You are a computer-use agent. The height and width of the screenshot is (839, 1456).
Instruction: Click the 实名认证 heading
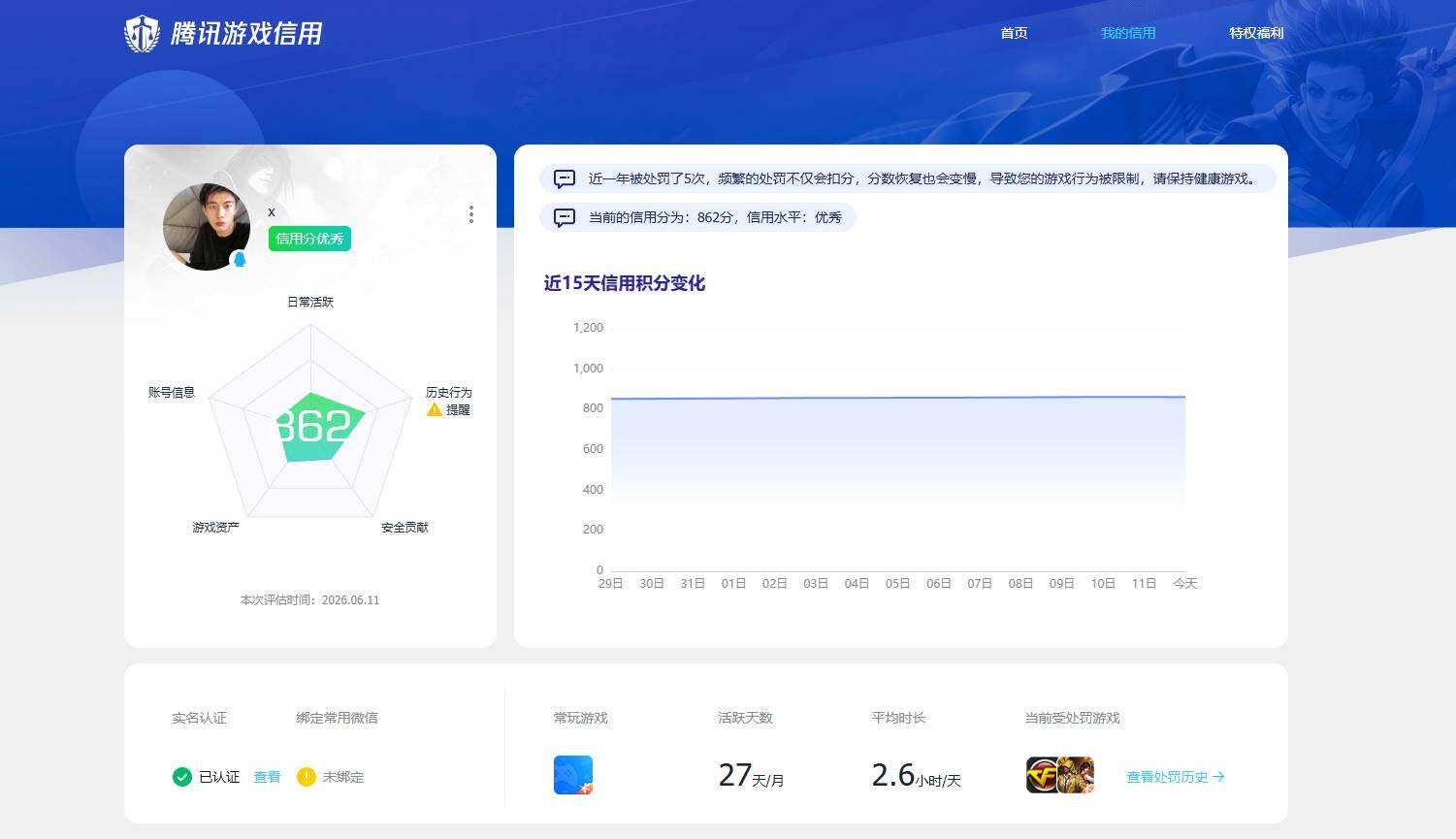point(199,718)
